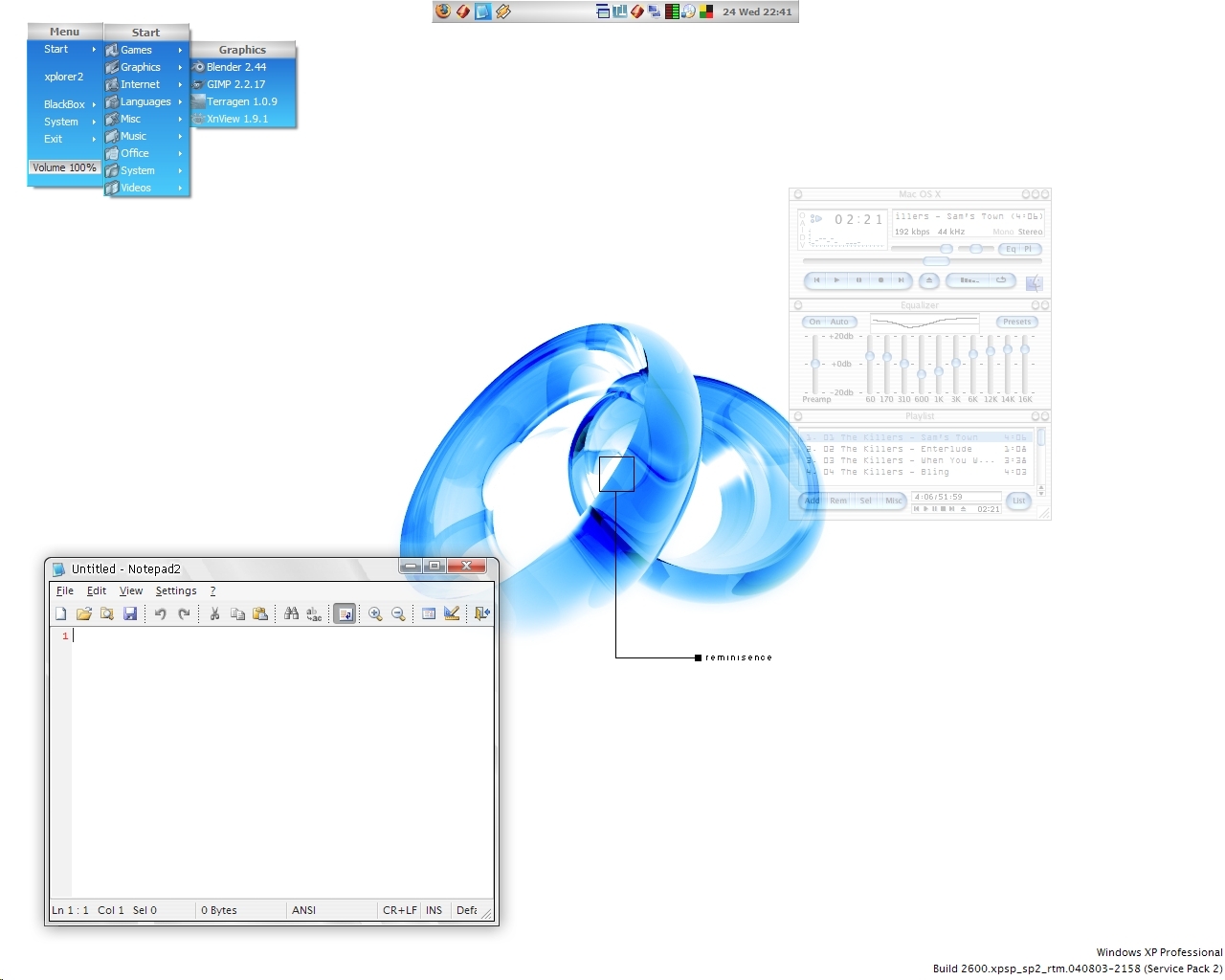Expand the Videos submenu
Image resolution: width=1225 pixels, height=980 pixels.
point(145,188)
